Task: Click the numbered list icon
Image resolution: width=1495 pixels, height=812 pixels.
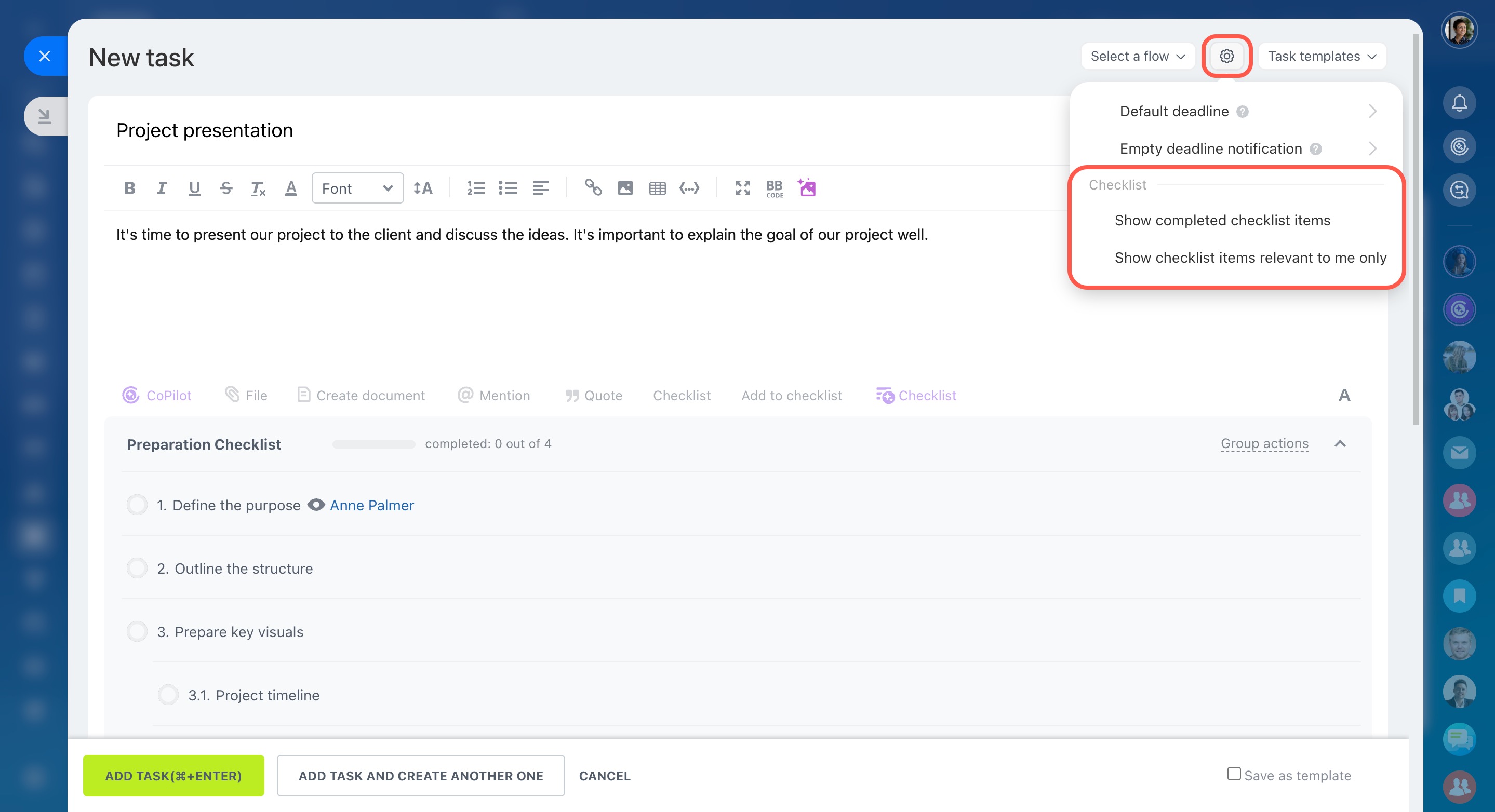Action: [476, 188]
